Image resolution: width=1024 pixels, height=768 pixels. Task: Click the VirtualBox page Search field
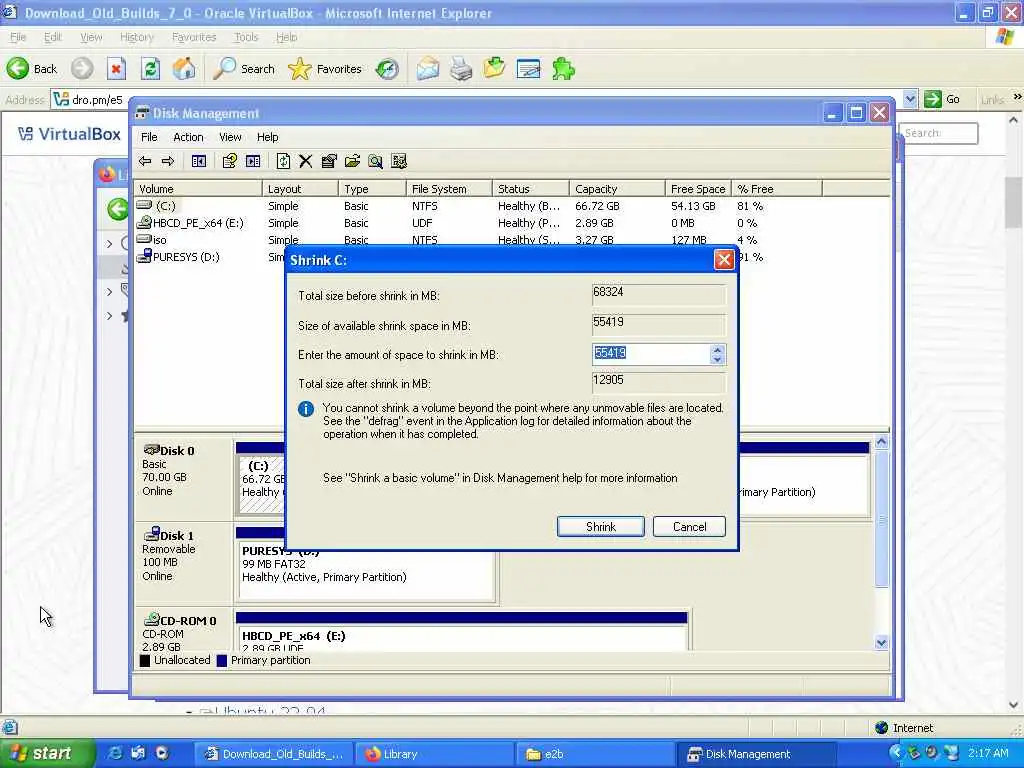tap(938, 133)
